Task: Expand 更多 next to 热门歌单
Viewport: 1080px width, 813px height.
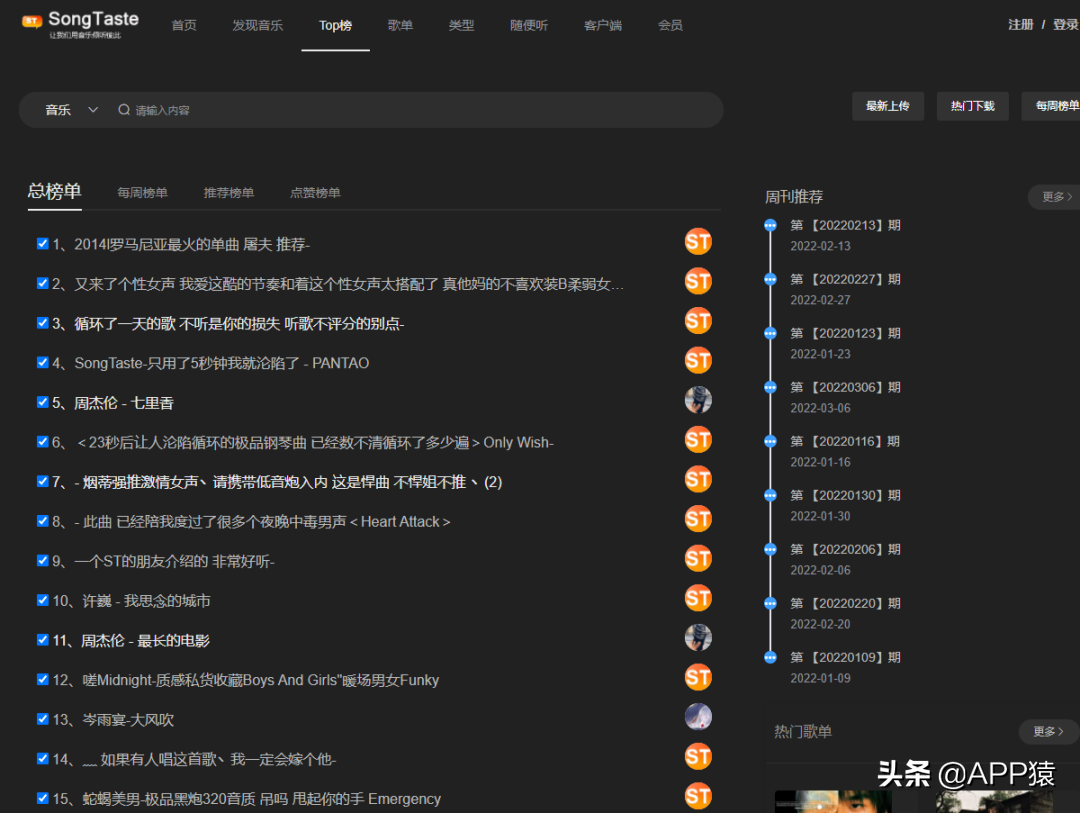Action: (x=1048, y=732)
